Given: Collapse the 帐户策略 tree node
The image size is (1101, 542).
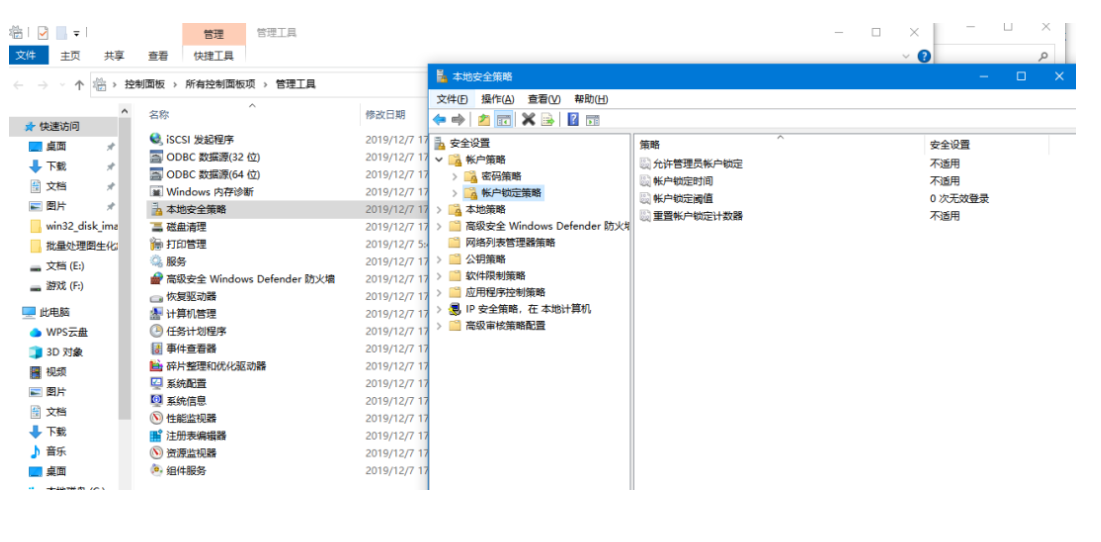Looking at the screenshot, I should [440, 159].
